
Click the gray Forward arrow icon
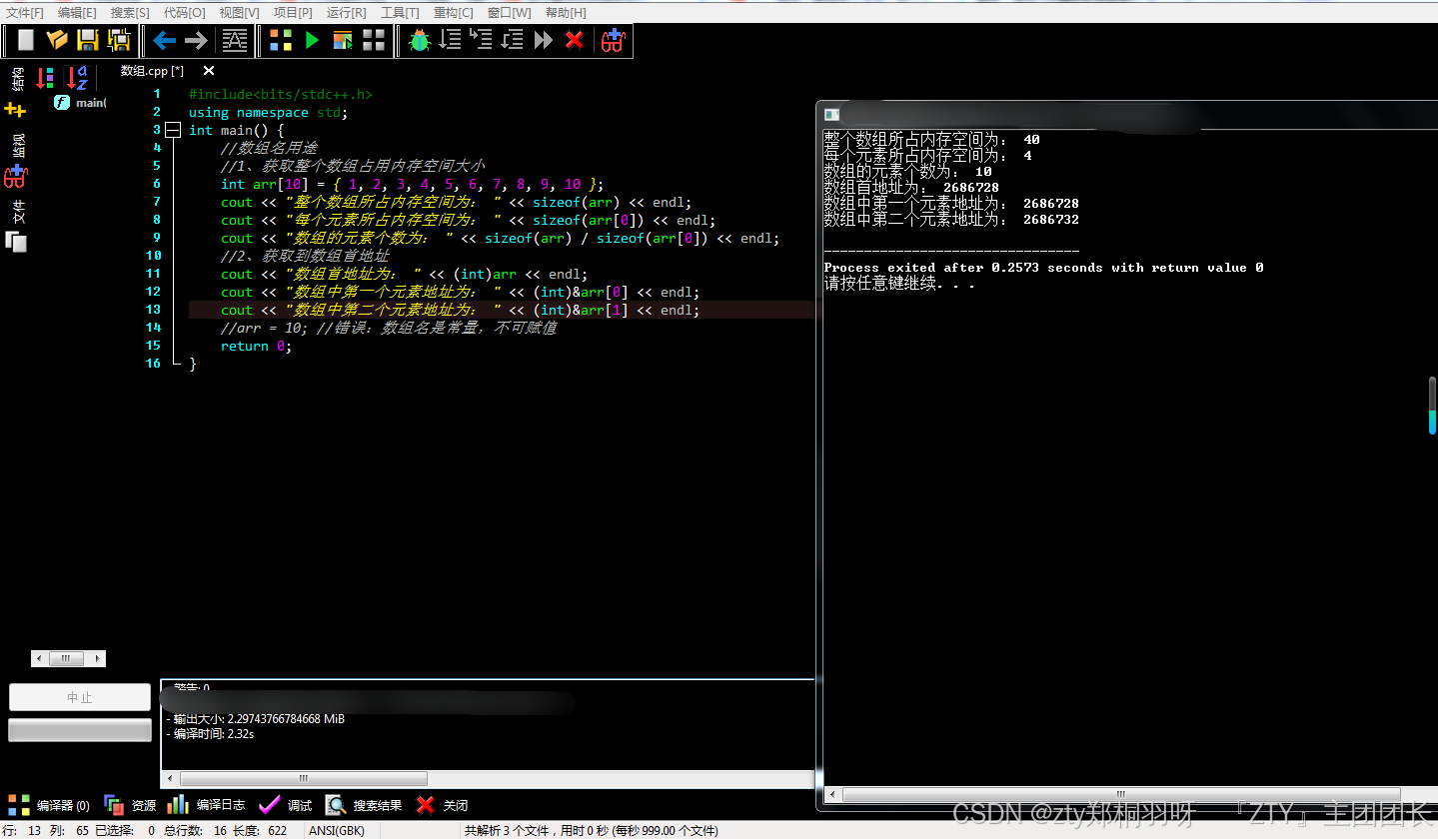click(196, 40)
